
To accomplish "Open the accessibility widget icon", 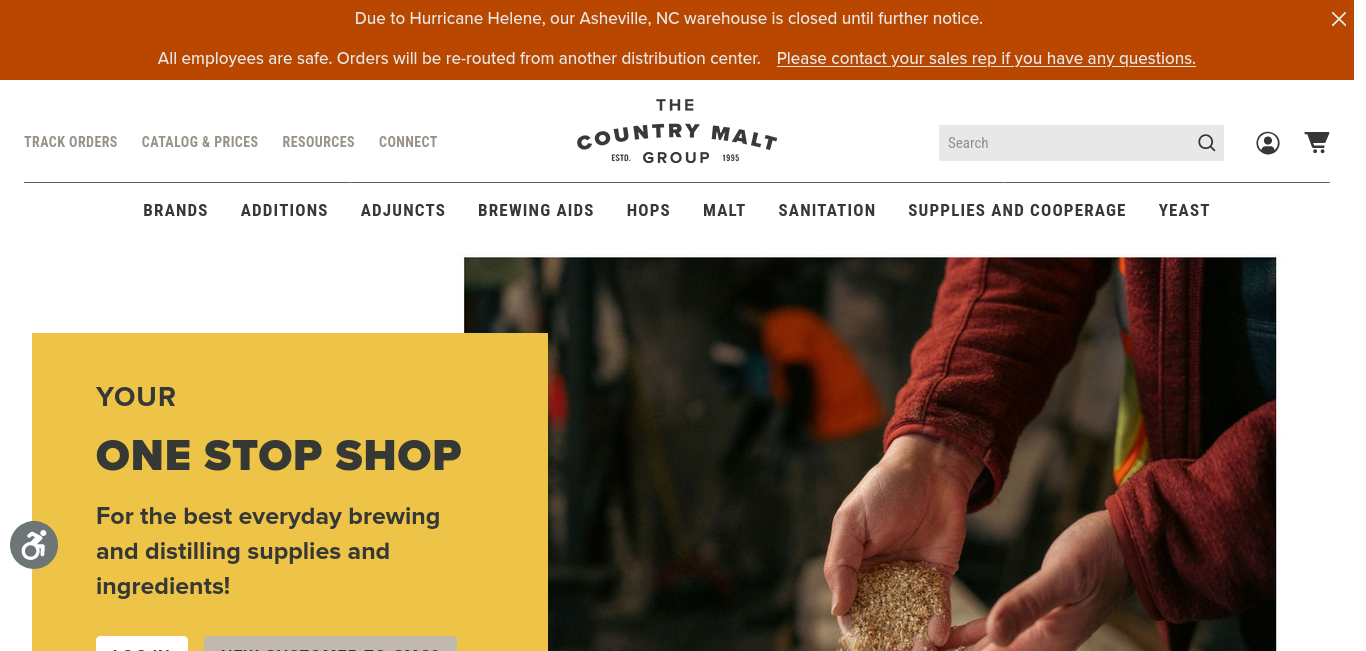I will [34, 545].
